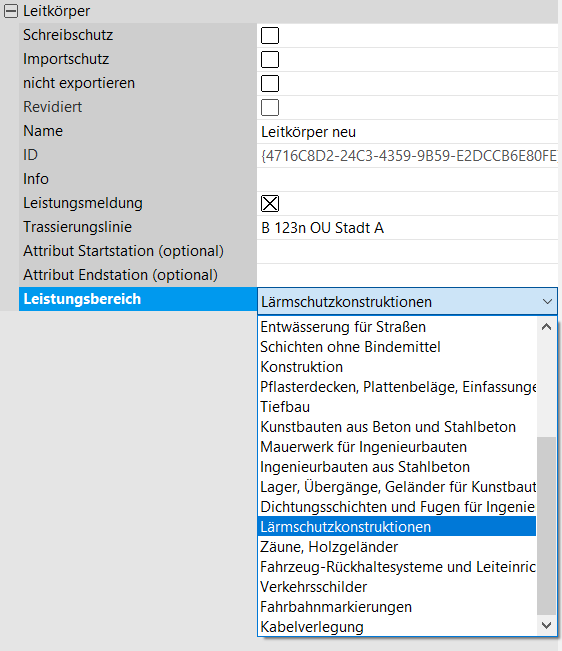The width and height of the screenshot is (562, 651).
Task: Click the Trassierungslinie value field
Action: coord(407,228)
